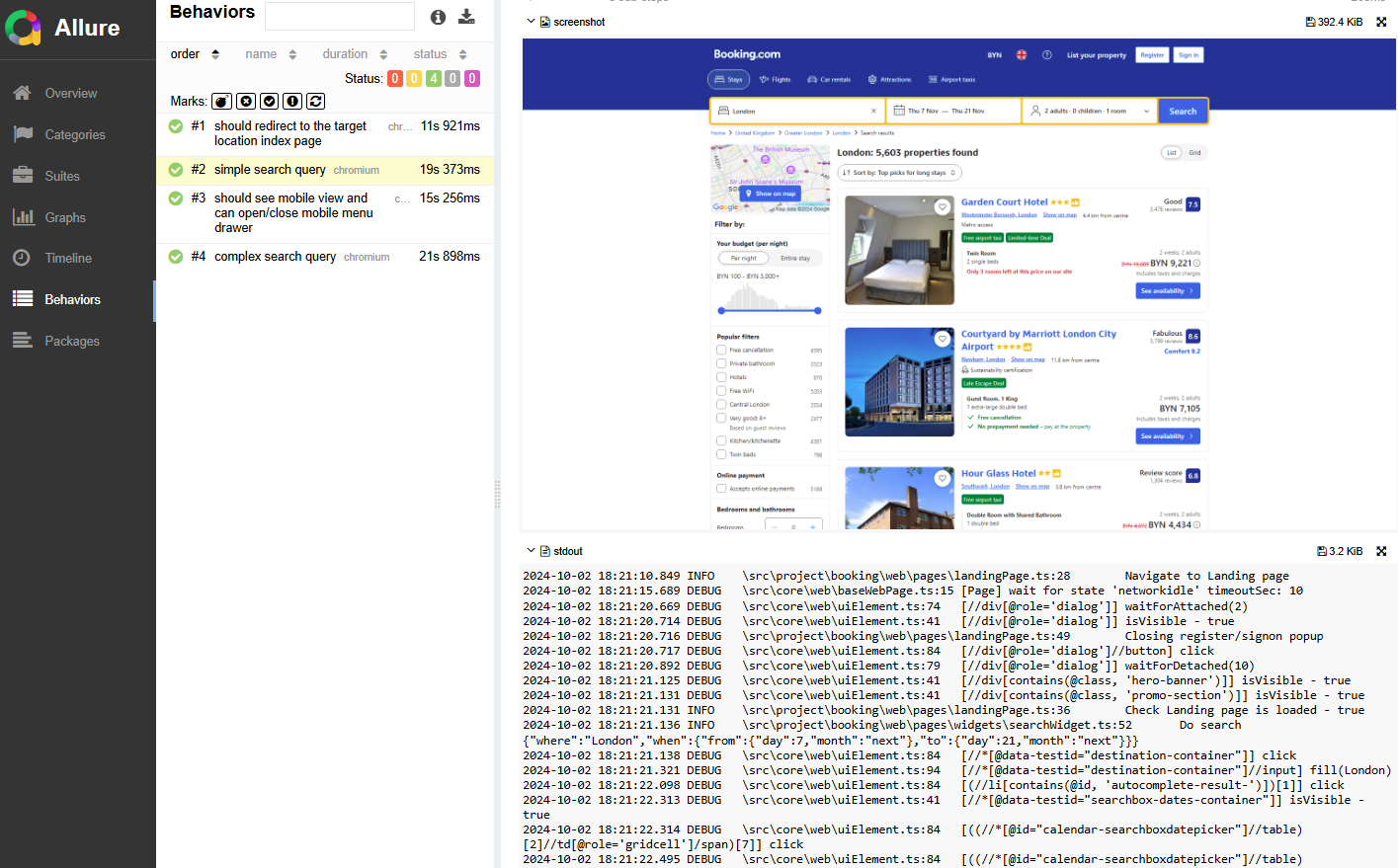
Task: Toggle the new failed X mark filter
Action: coord(246,101)
